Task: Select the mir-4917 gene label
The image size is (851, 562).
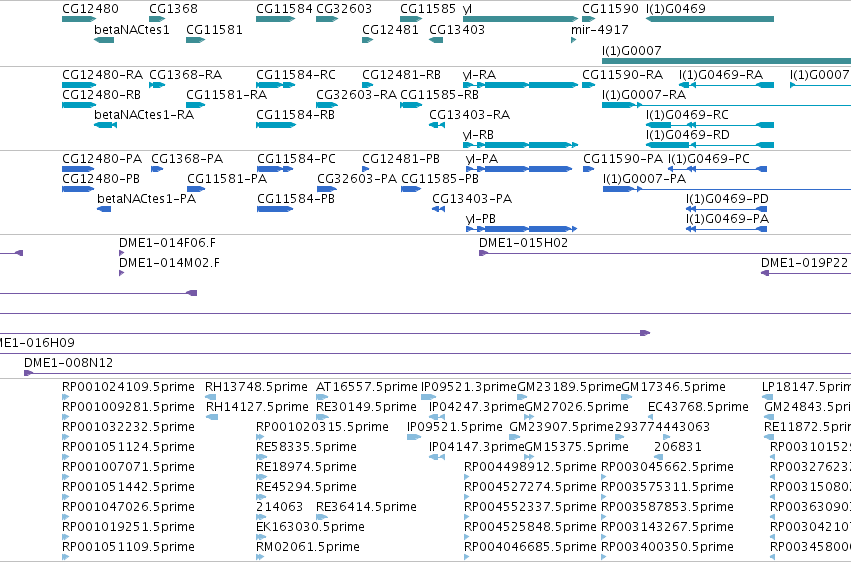Action: [599, 29]
